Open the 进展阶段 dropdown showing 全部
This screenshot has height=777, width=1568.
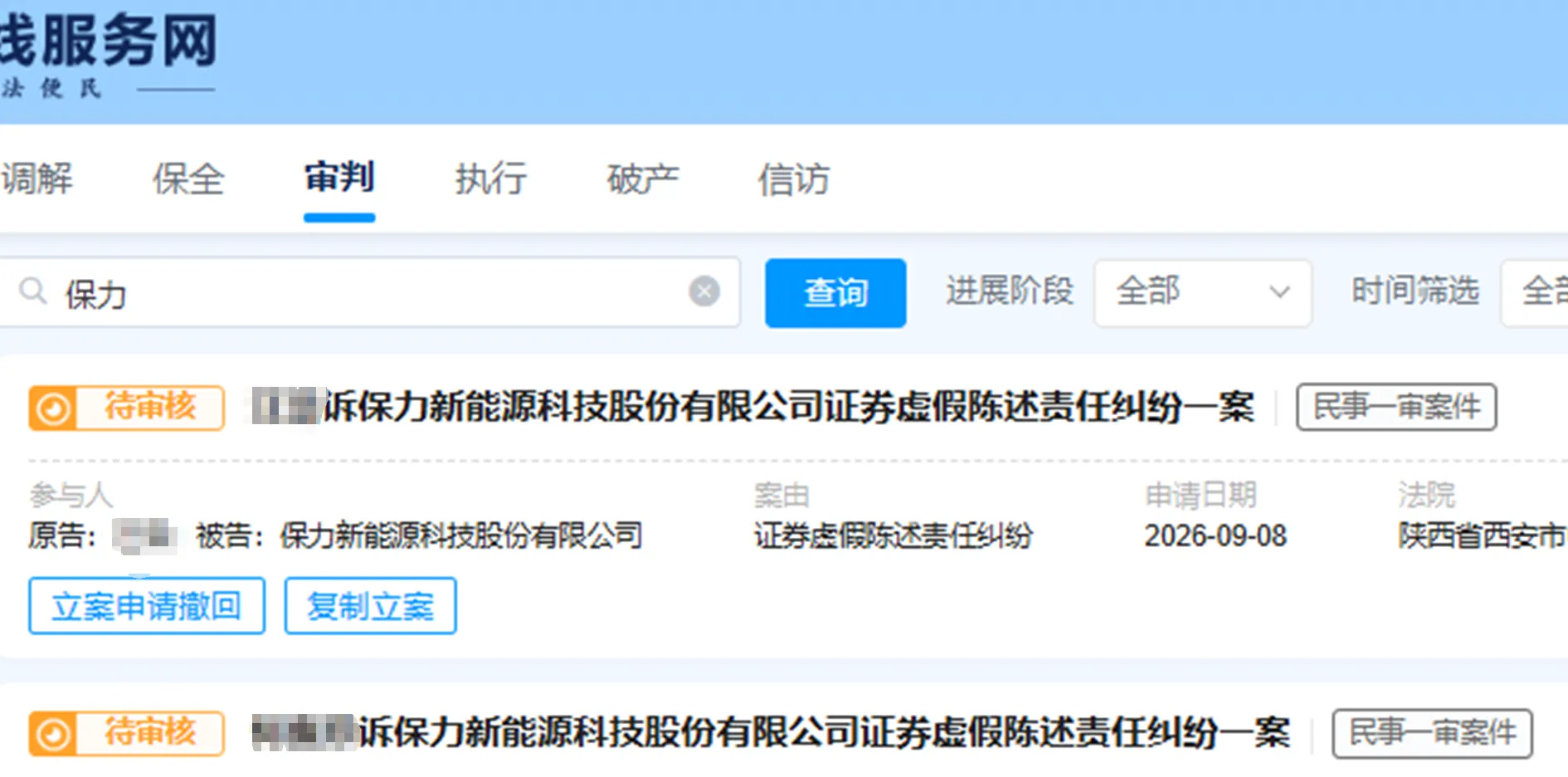(x=1203, y=293)
